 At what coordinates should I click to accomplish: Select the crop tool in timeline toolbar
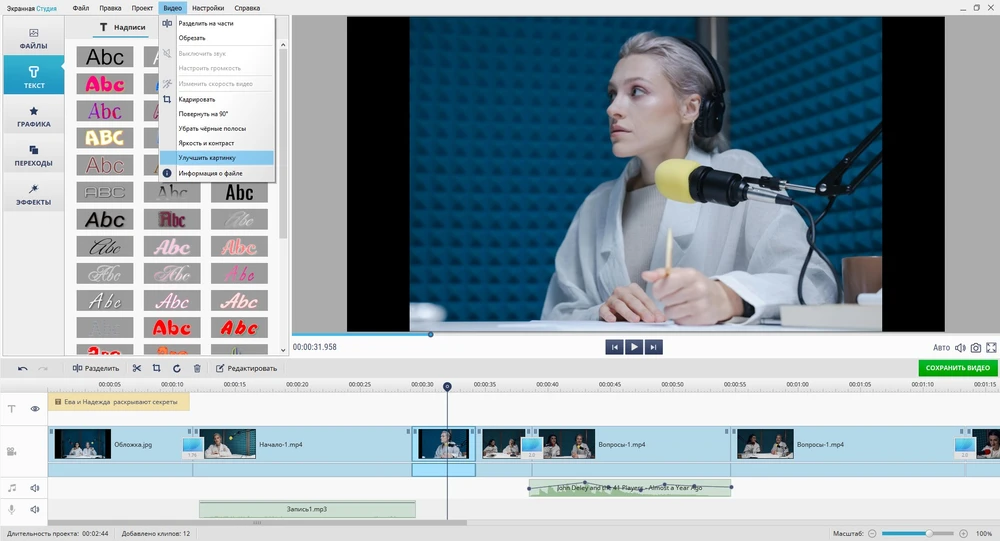tap(157, 368)
